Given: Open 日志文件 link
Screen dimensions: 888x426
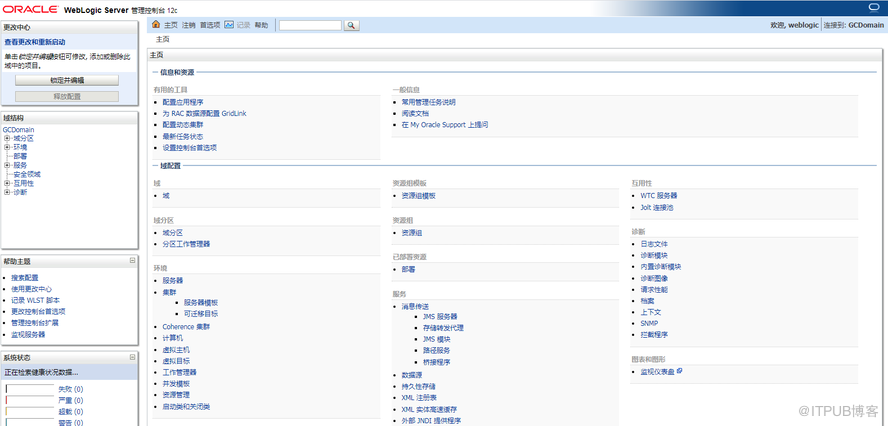Looking at the screenshot, I should (654, 244).
